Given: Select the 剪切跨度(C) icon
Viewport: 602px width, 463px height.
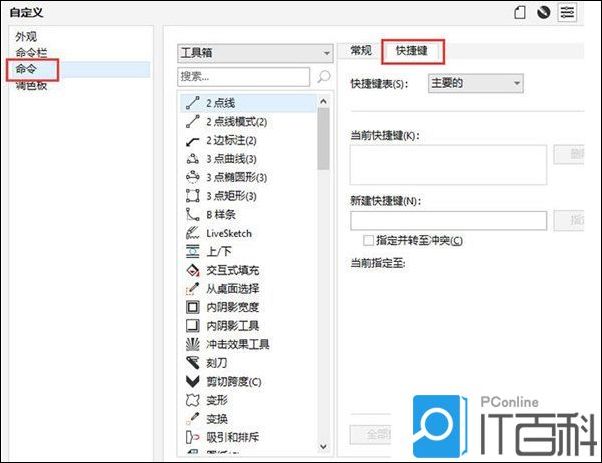Looking at the screenshot, I should (192, 381).
